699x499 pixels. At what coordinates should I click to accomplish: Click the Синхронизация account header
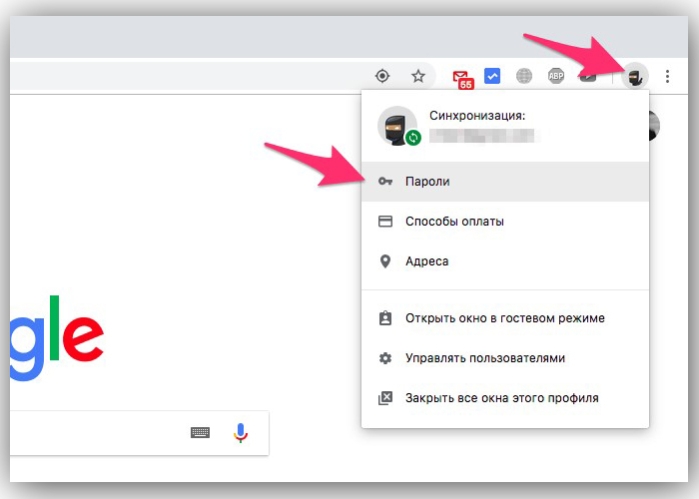tap(505, 126)
